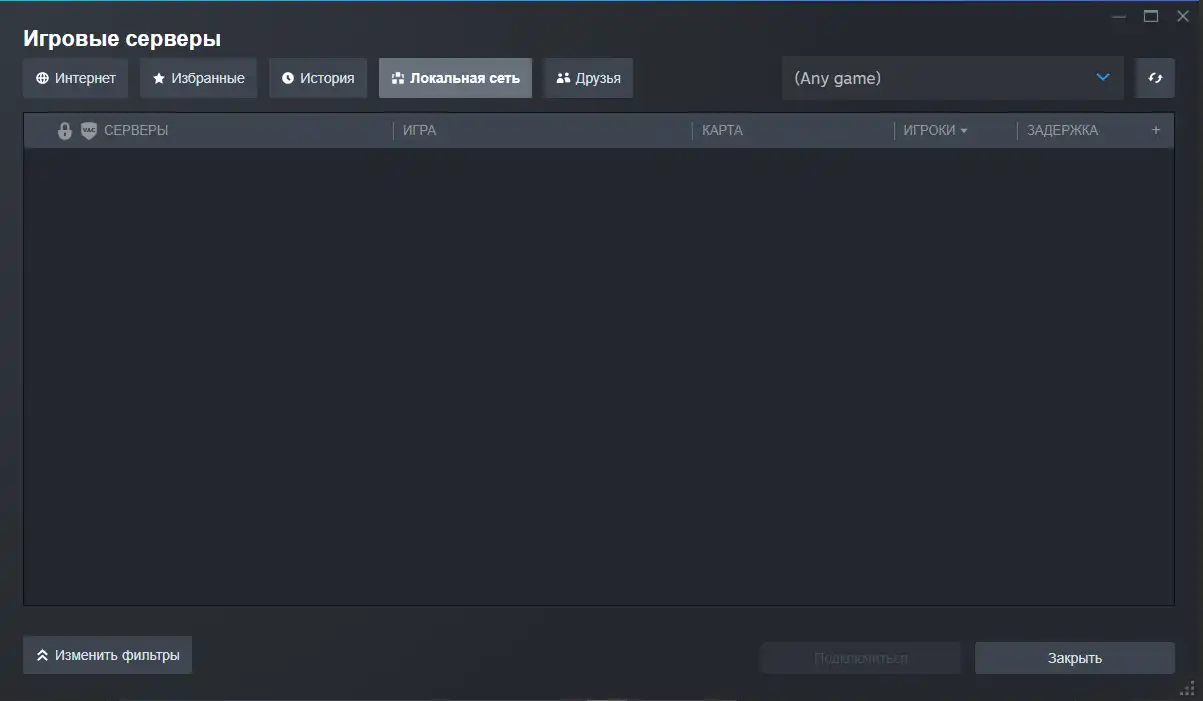This screenshot has height=701, width=1203.
Task: Sort by password-protected lock column
Action: coord(65,131)
